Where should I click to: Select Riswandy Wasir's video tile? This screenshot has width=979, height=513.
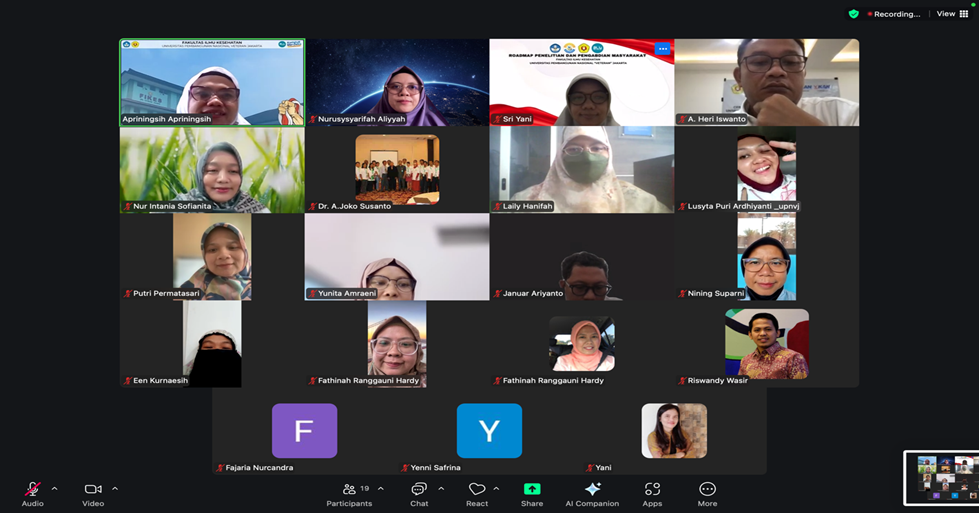767,344
